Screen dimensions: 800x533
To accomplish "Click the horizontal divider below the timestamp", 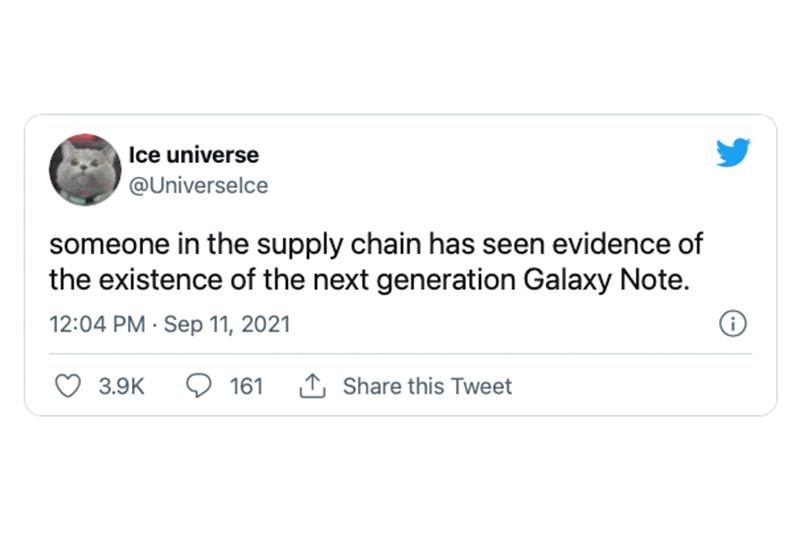I will (400, 352).
